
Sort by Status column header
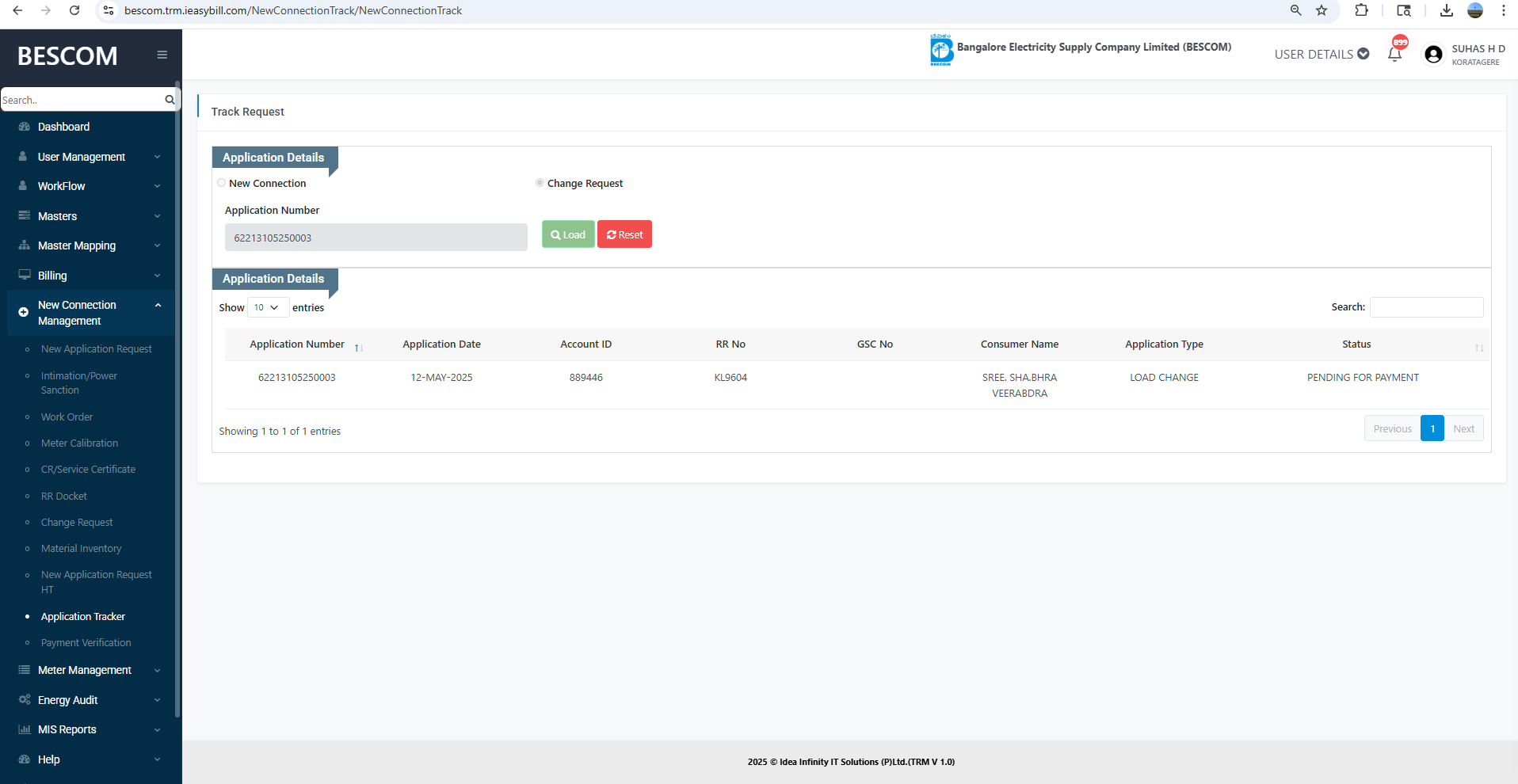click(1356, 344)
